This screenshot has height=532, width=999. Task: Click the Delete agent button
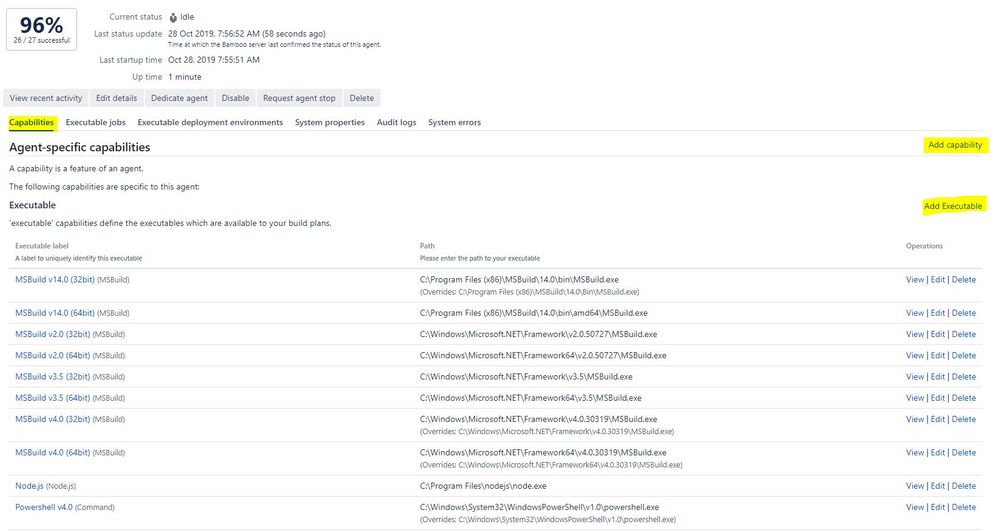click(361, 98)
